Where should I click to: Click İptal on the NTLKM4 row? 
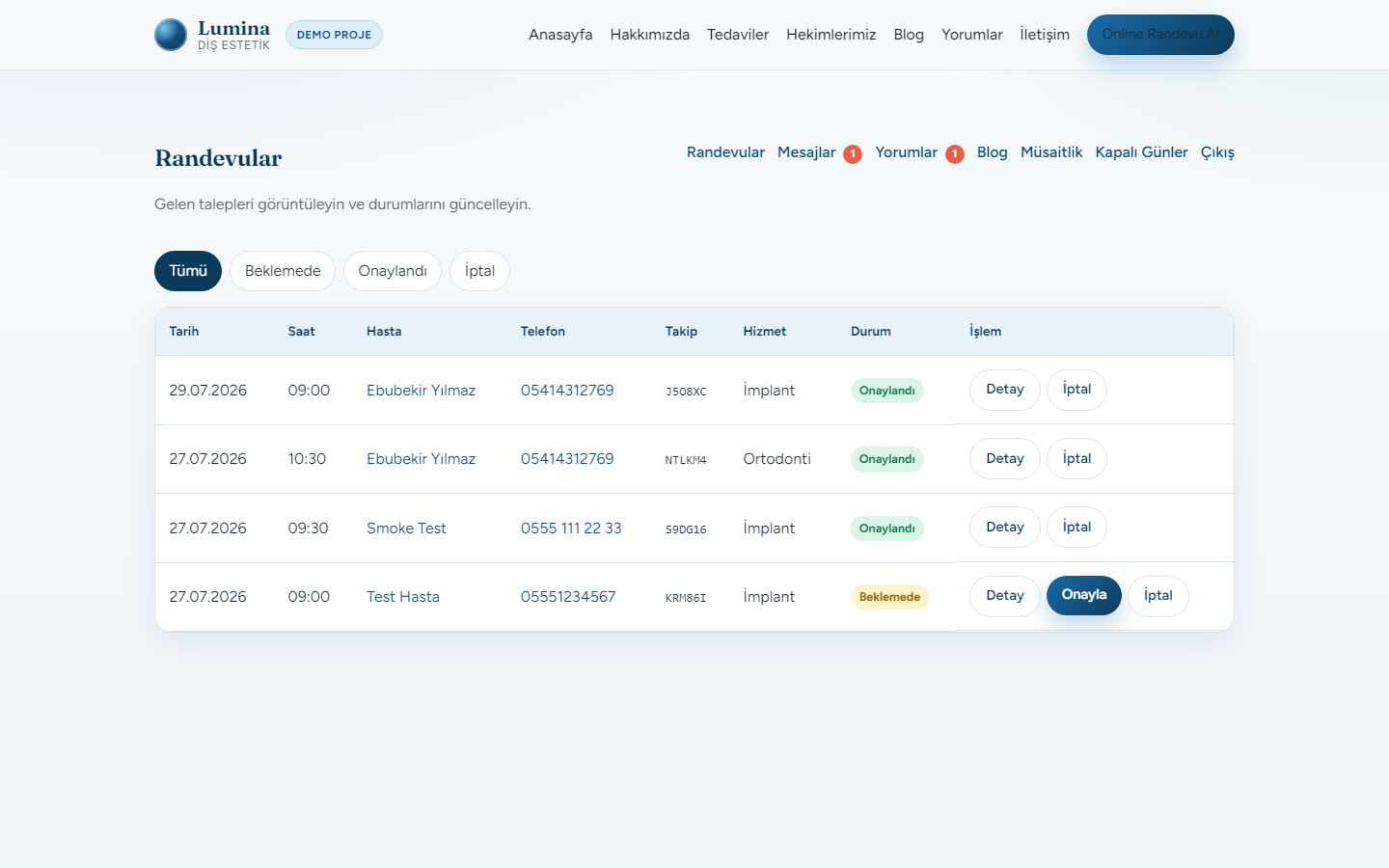(1076, 459)
